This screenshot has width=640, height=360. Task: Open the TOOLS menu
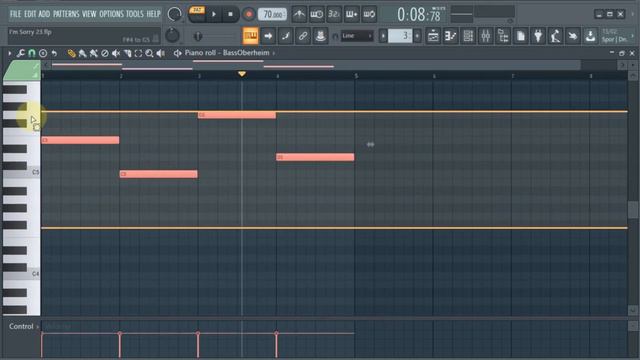(x=135, y=14)
